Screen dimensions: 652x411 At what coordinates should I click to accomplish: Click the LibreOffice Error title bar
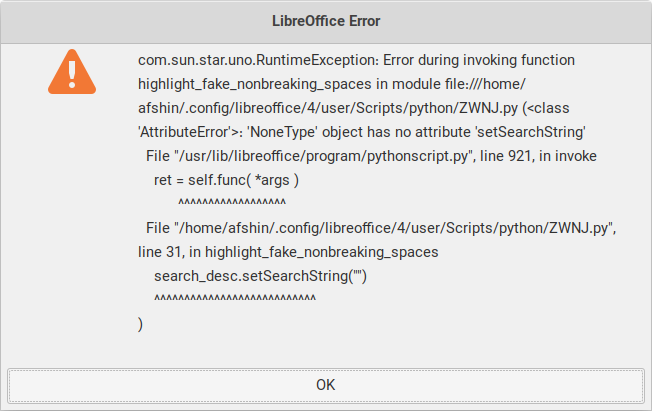pyautogui.click(x=326, y=21)
